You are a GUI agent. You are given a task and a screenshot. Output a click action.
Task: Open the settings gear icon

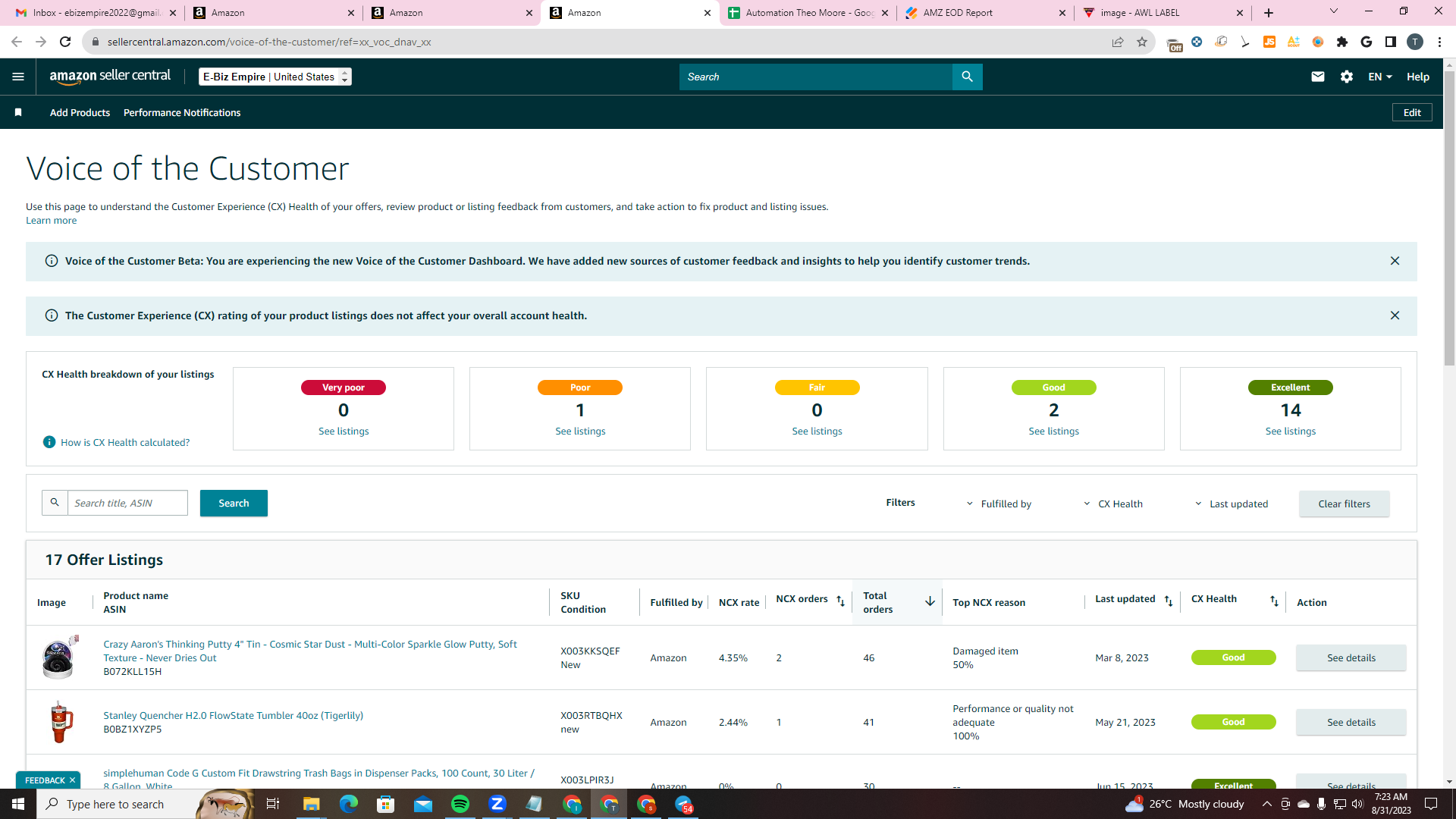[1347, 77]
